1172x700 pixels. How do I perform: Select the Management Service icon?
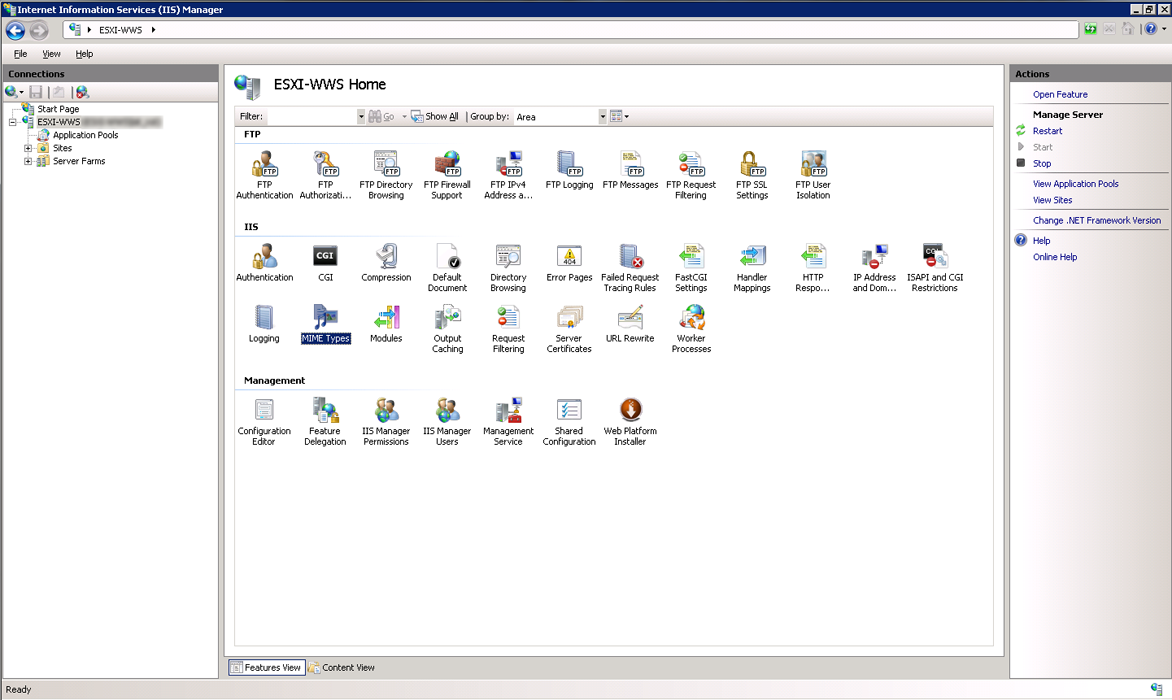(508, 421)
